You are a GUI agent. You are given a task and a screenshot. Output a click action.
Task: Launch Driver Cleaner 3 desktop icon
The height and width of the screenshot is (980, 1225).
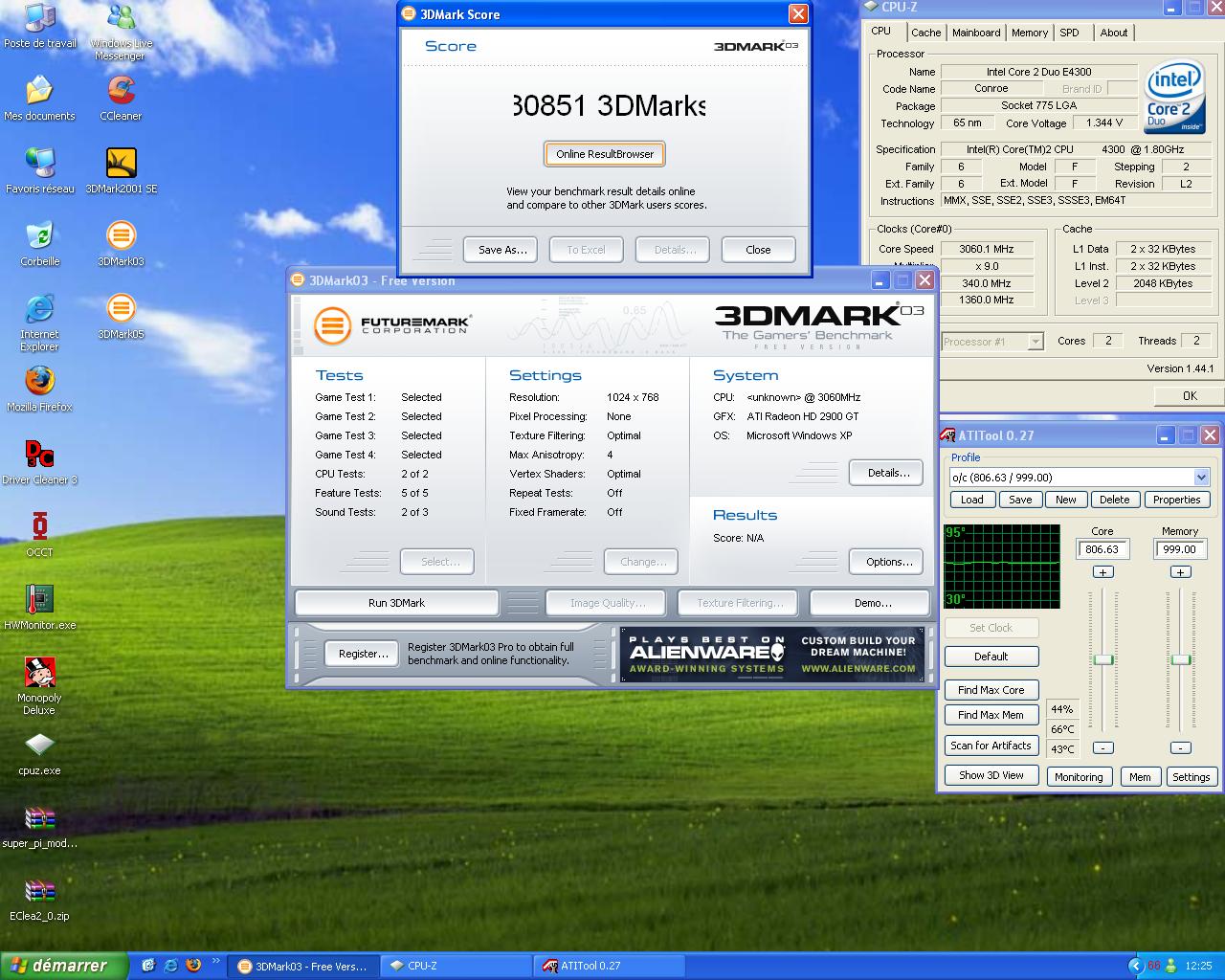39,462
